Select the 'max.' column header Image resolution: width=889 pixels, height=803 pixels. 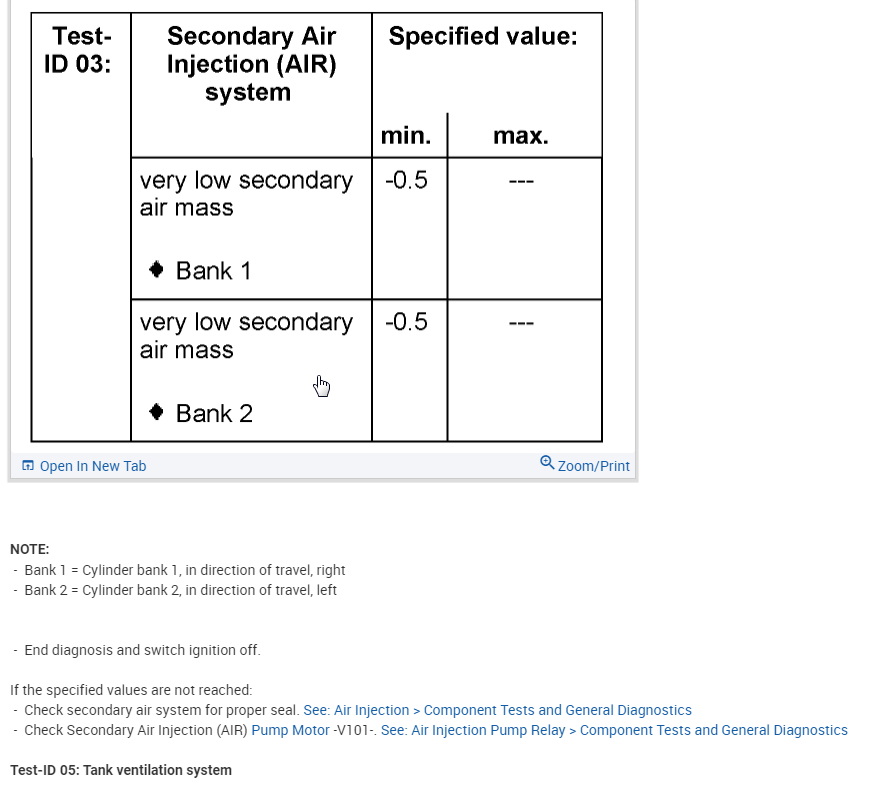click(521, 136)
